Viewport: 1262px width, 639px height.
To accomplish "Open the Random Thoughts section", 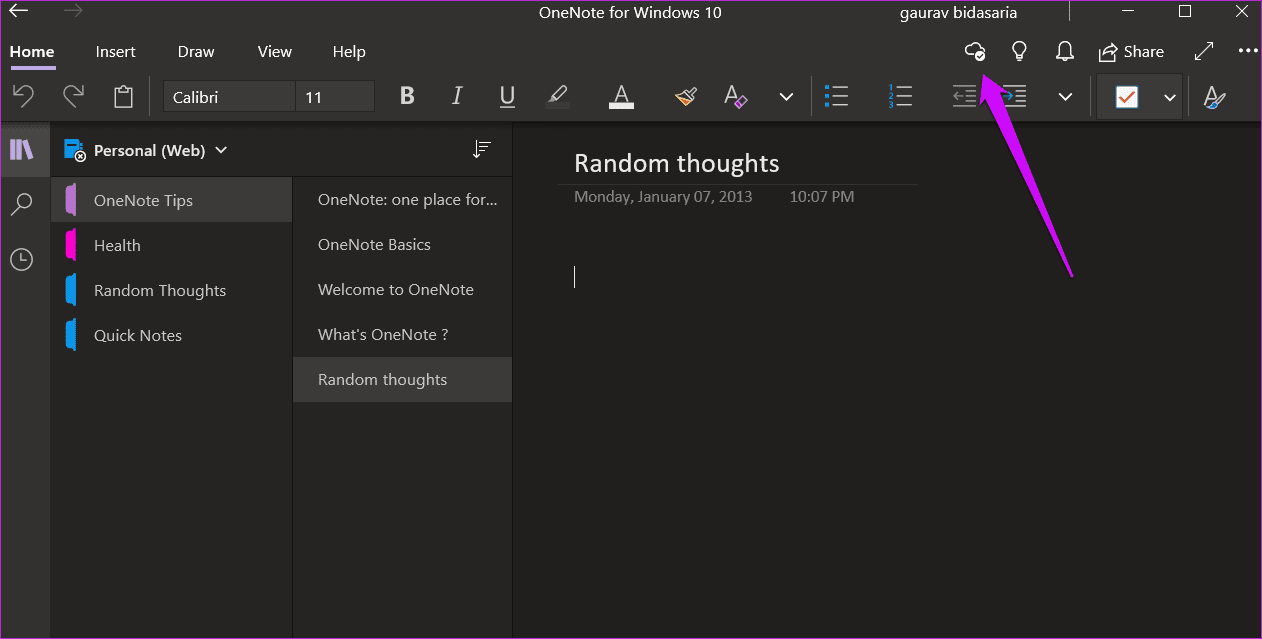I will pos(172,290).
